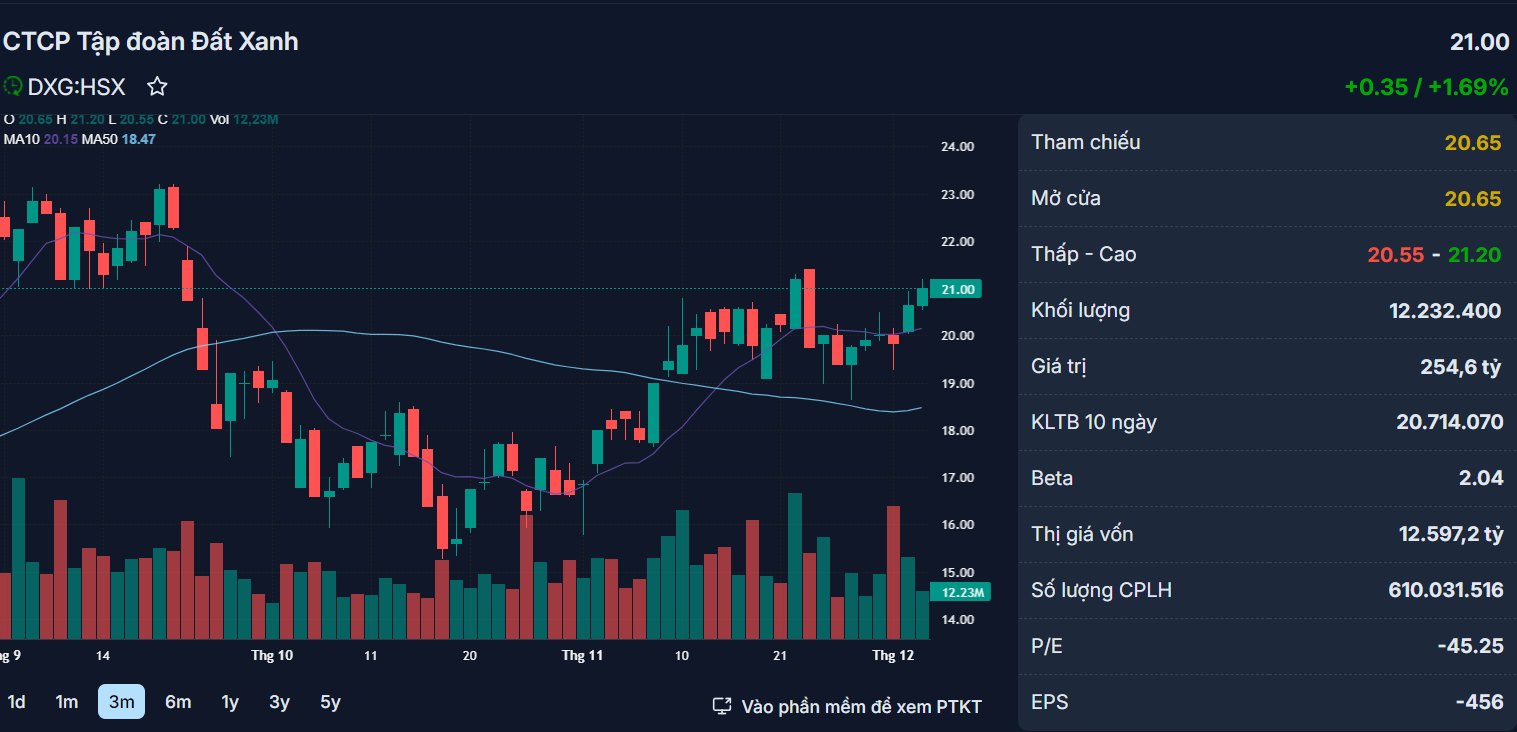The height and width of the screenshot is (732, 1517).
Task: Select the highlighted 3m timeframe tab
Action: 121,702
